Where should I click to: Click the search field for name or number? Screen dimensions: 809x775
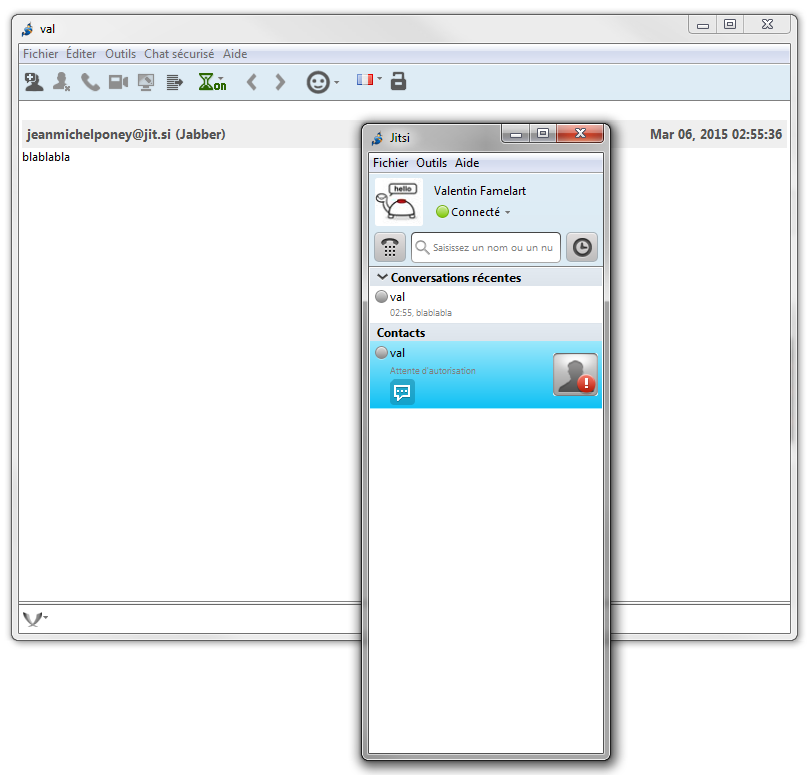[486, 247]
